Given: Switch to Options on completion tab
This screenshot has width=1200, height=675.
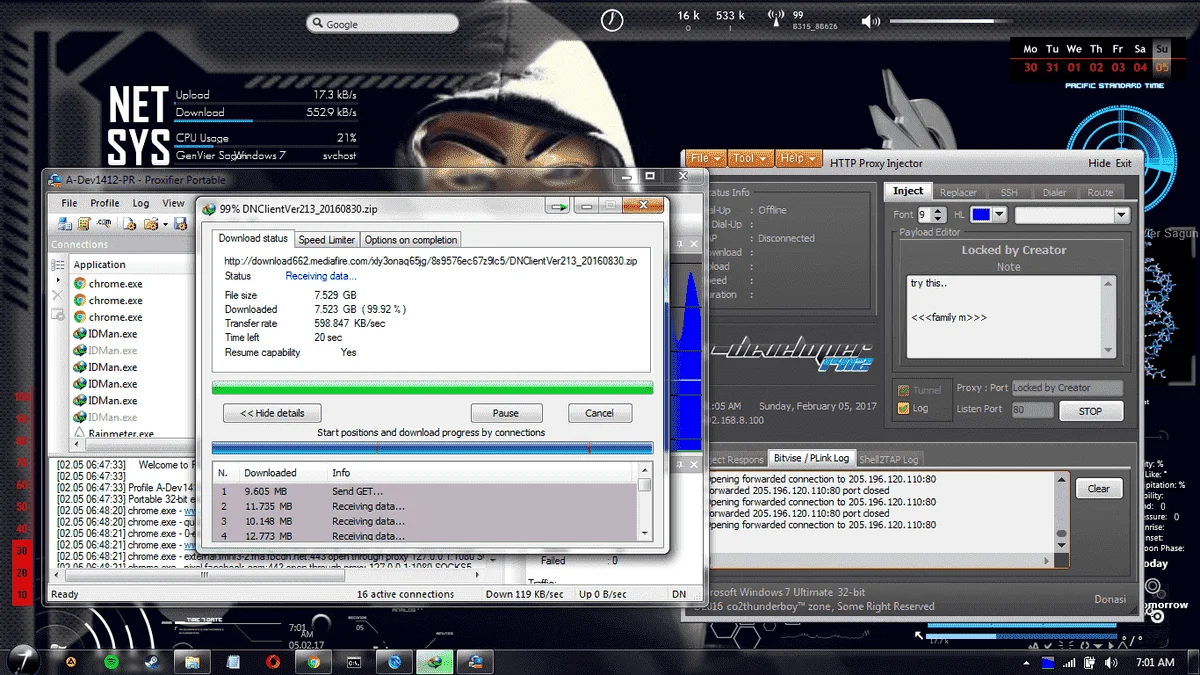Looking at the screenshot, I should [x=411, y=240].
